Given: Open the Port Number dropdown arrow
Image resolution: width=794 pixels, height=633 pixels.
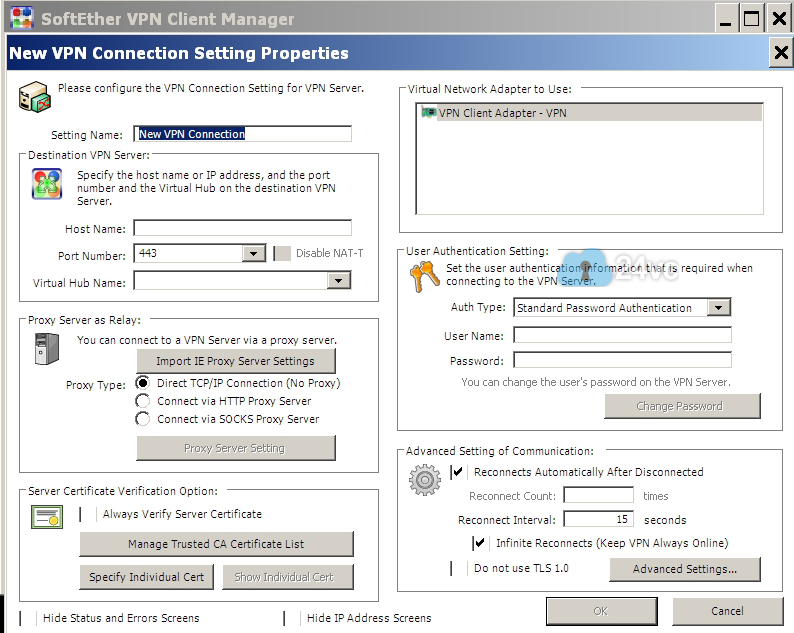Looking at the screenshot, I should click(254, 253).
